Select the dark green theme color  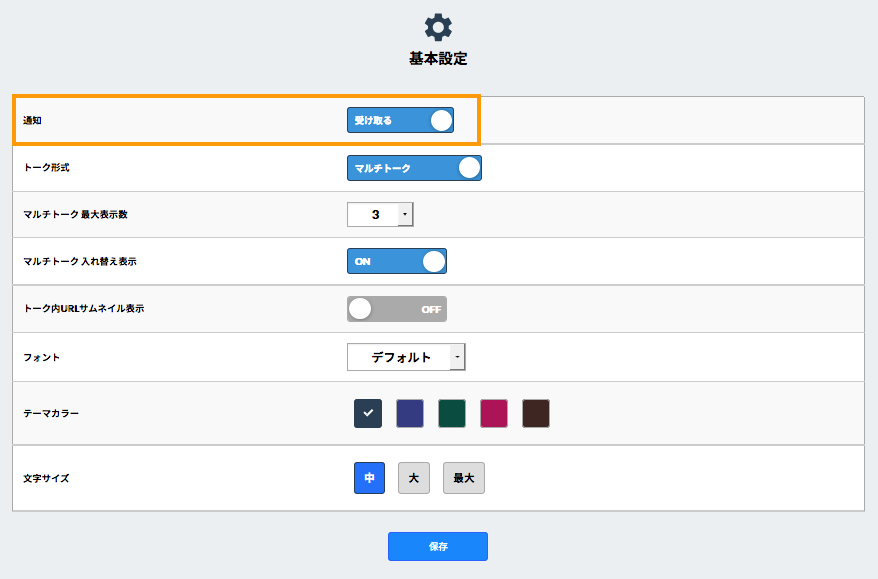(x=452, y=413)
